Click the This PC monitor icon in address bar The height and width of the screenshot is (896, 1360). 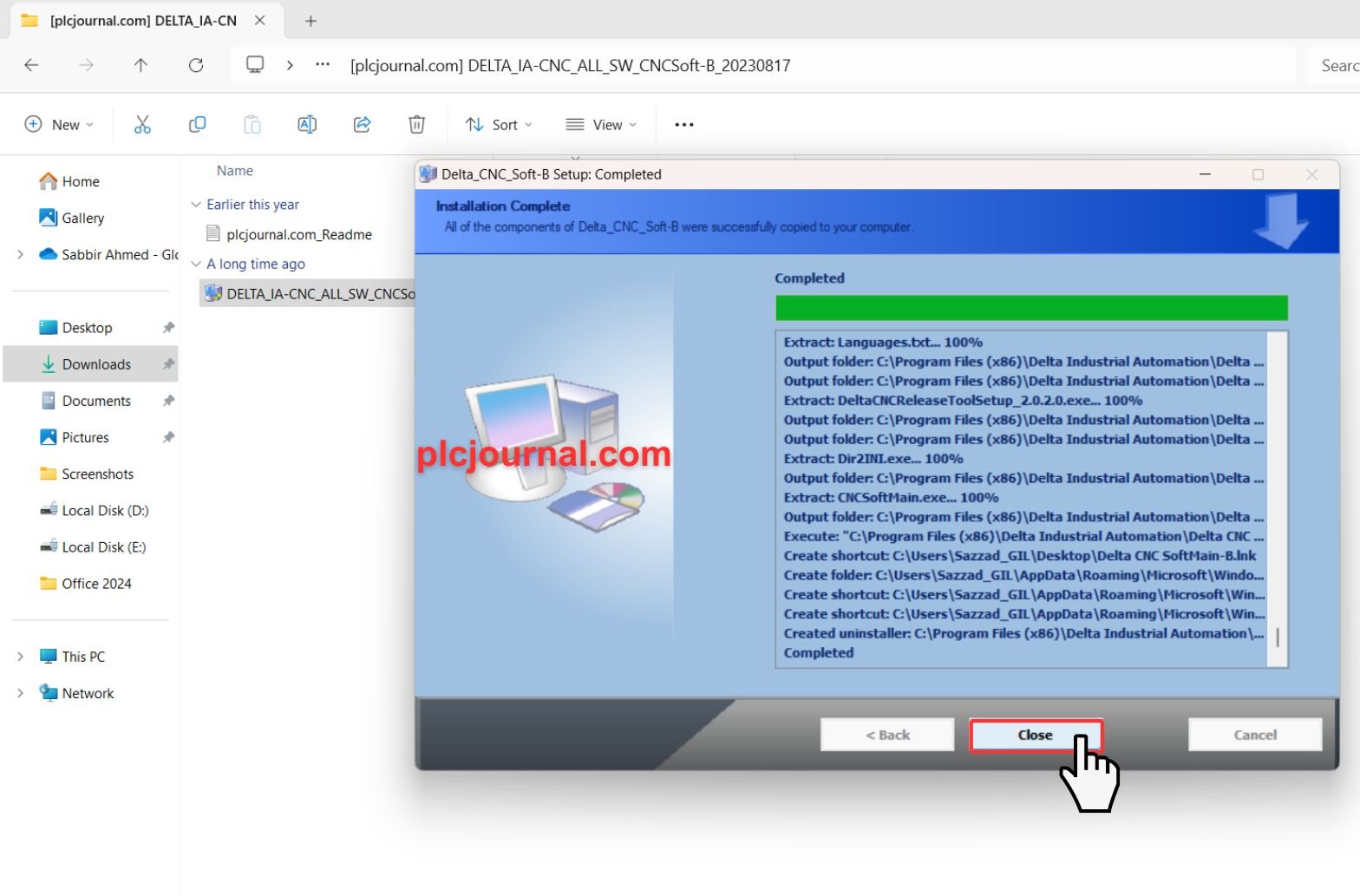255,65
